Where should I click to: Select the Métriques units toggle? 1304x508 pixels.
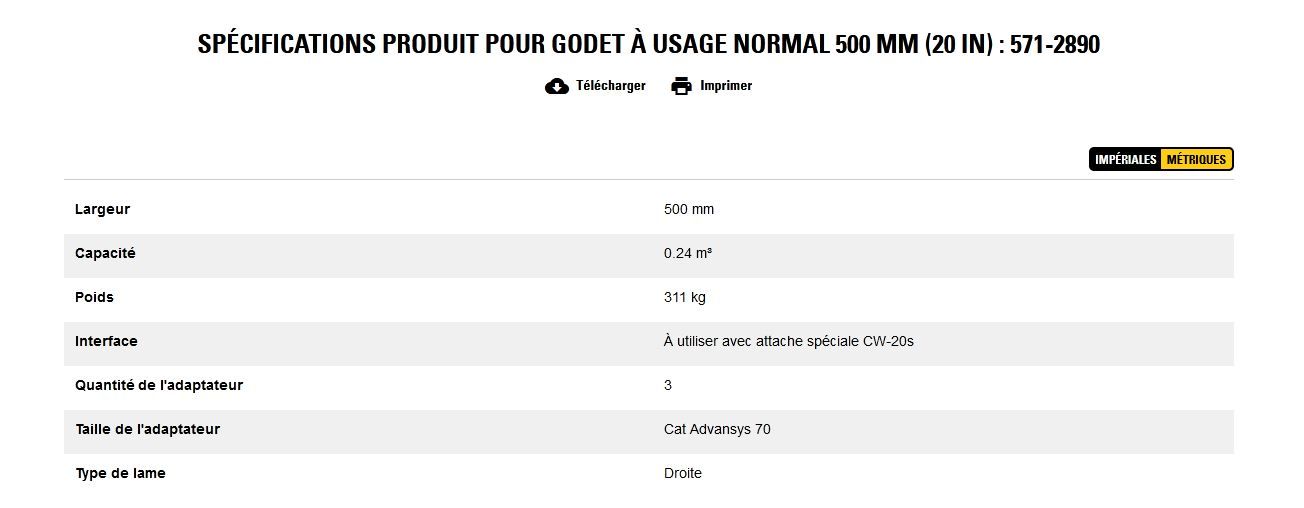1196,160
